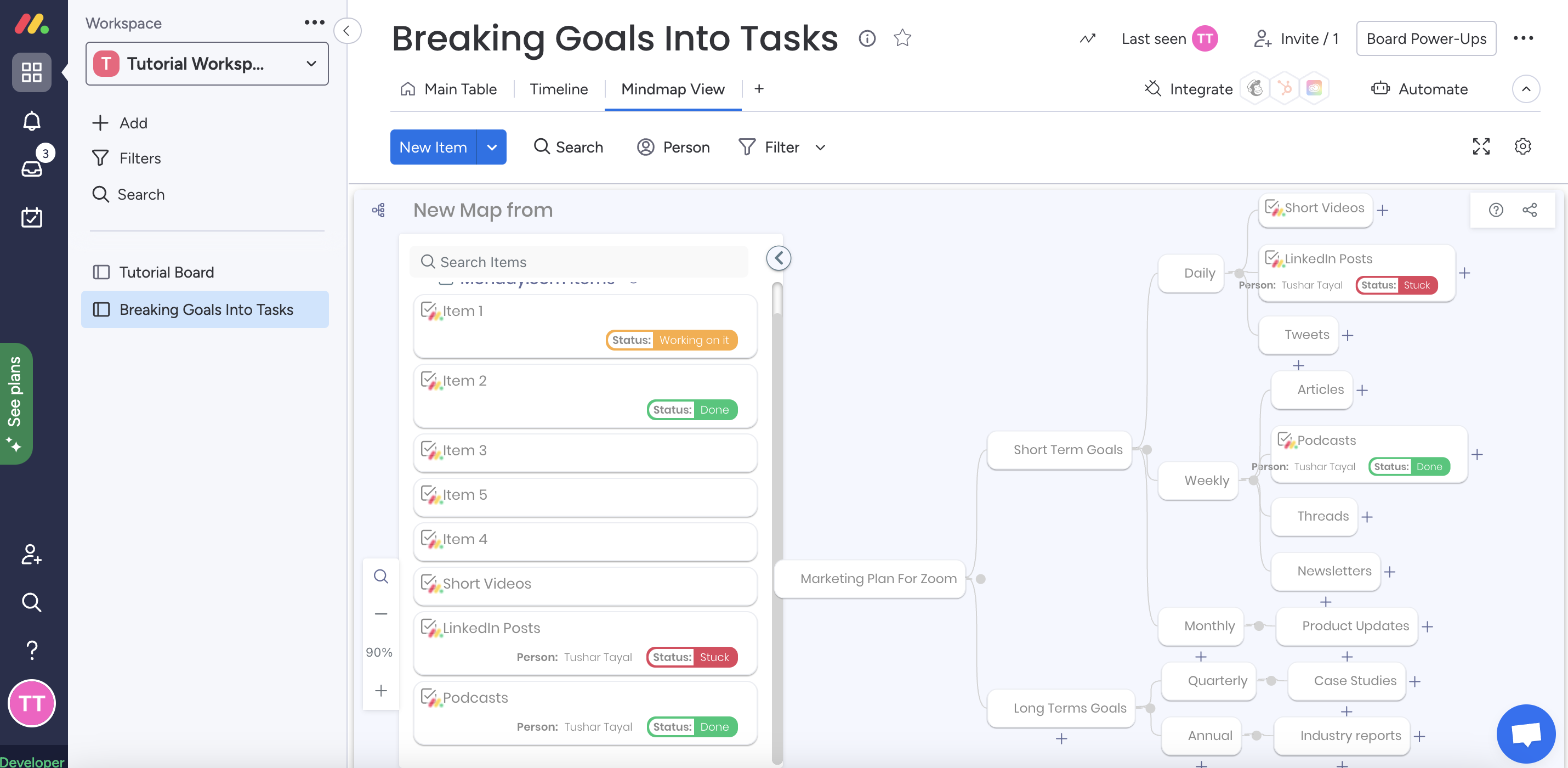This screenshot has height=768, width=1568.
Task: Open the mindmap structure icon beside New Map from
Action: point(379,210)
